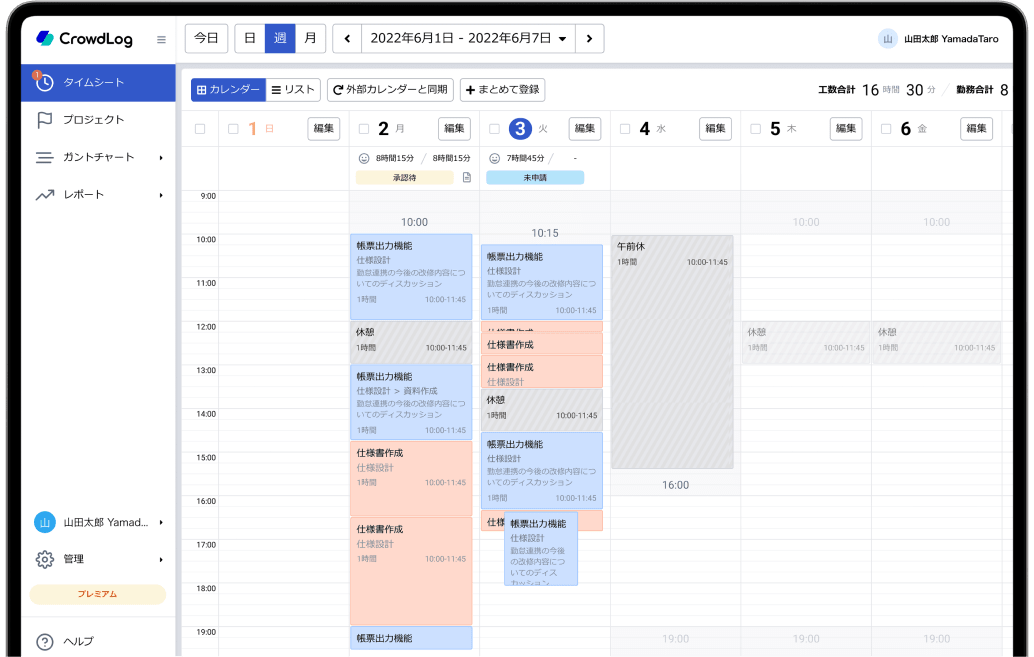Click the まとめて登録 button
Screen dimensions: 1034x657
point(502,90)
